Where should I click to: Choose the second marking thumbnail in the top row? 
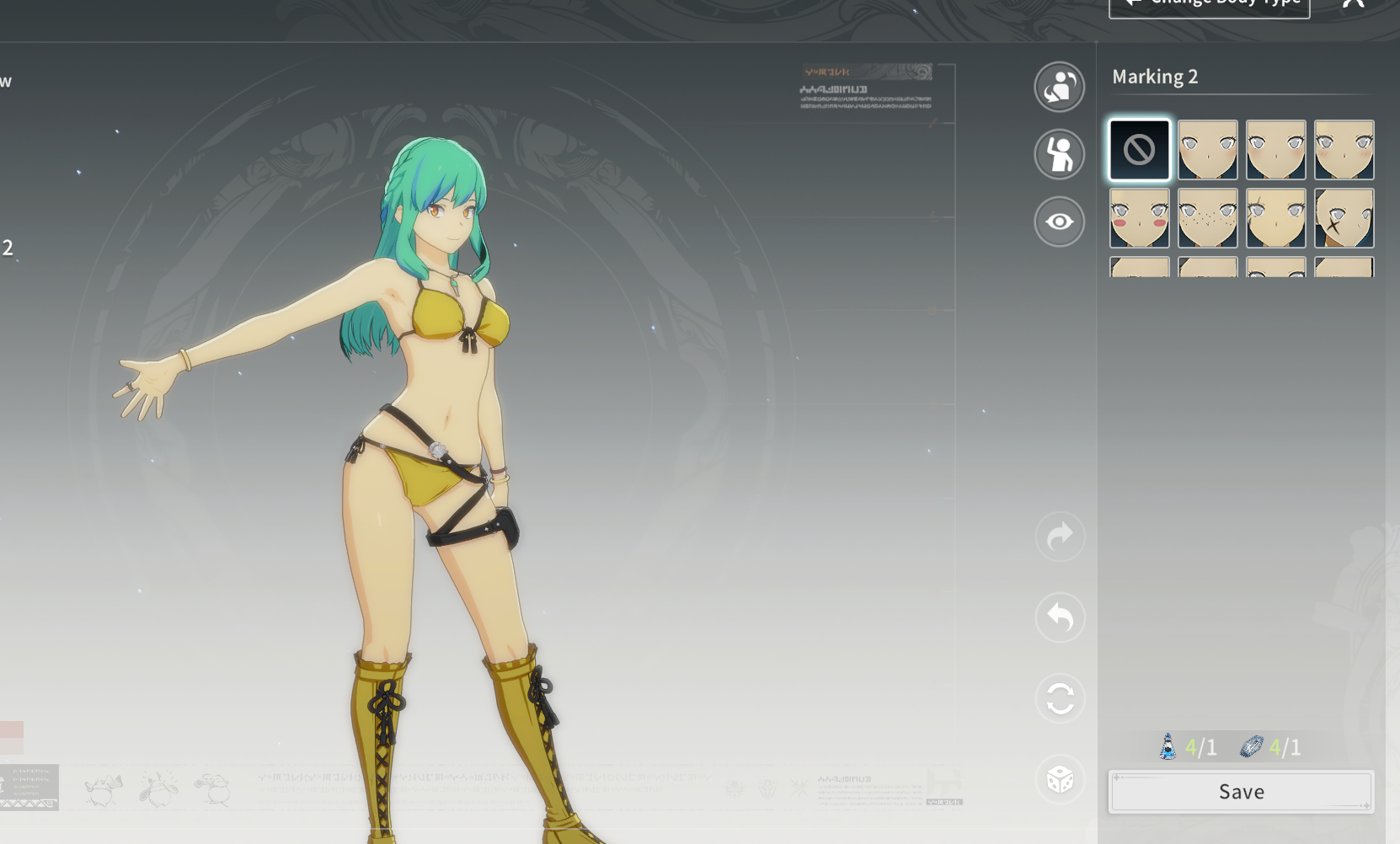1208,150
